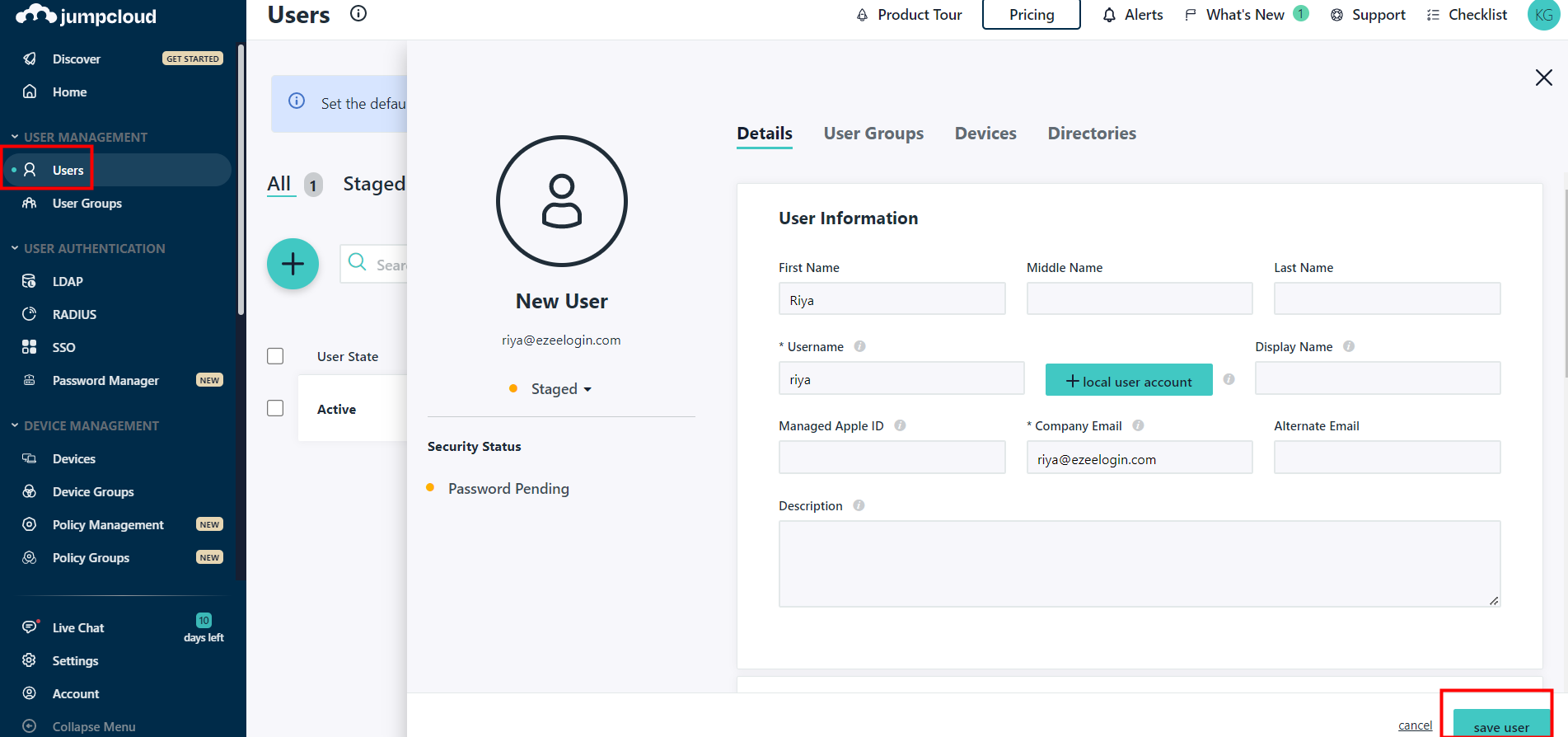
Task: Click the Alerts bell icon
Action: point(1109,15)
